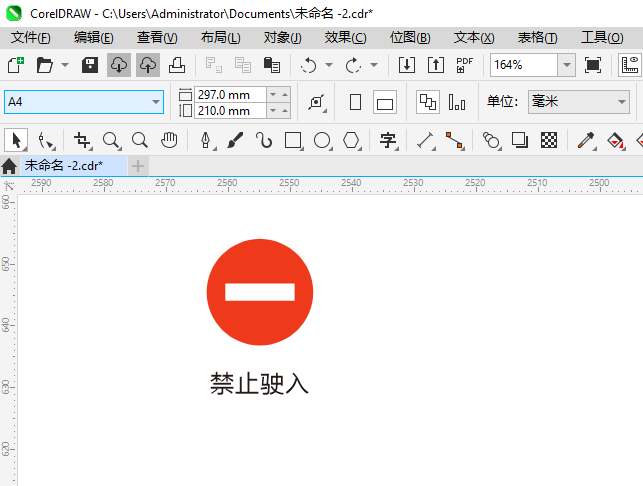
Task: Toggle apply layout to all pages
Action: coord(428,102)
